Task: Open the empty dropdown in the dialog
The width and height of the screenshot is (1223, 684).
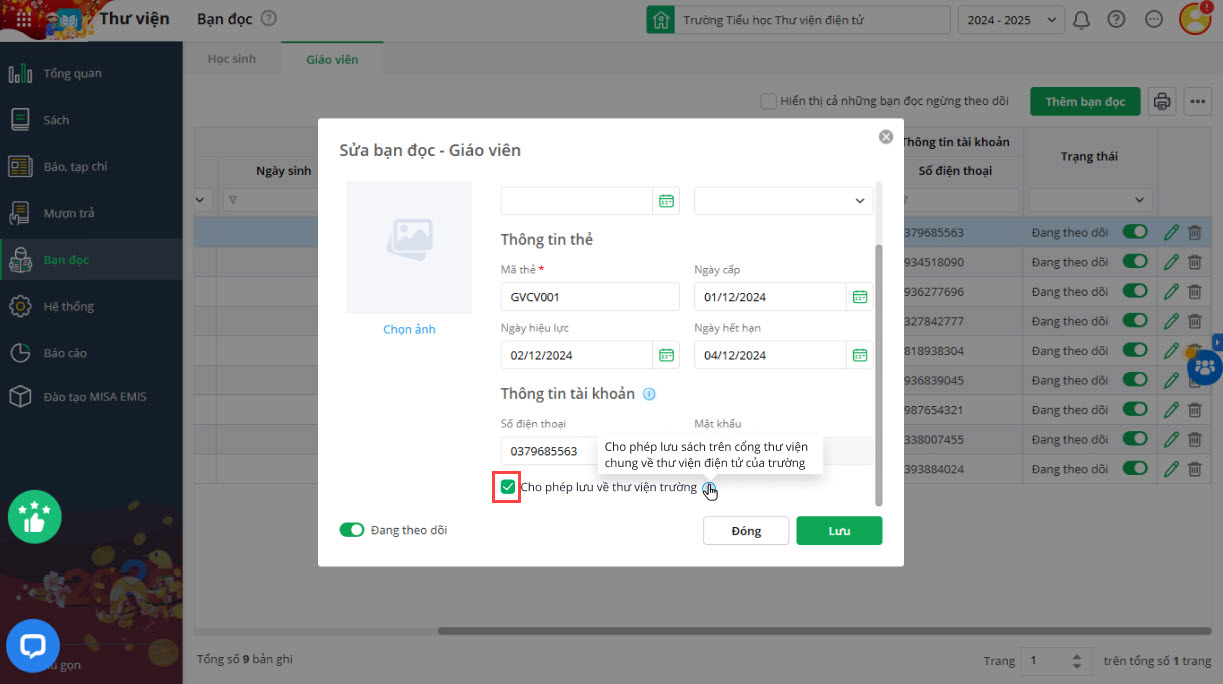Action: pyautogui.click(x=783, y=201)
